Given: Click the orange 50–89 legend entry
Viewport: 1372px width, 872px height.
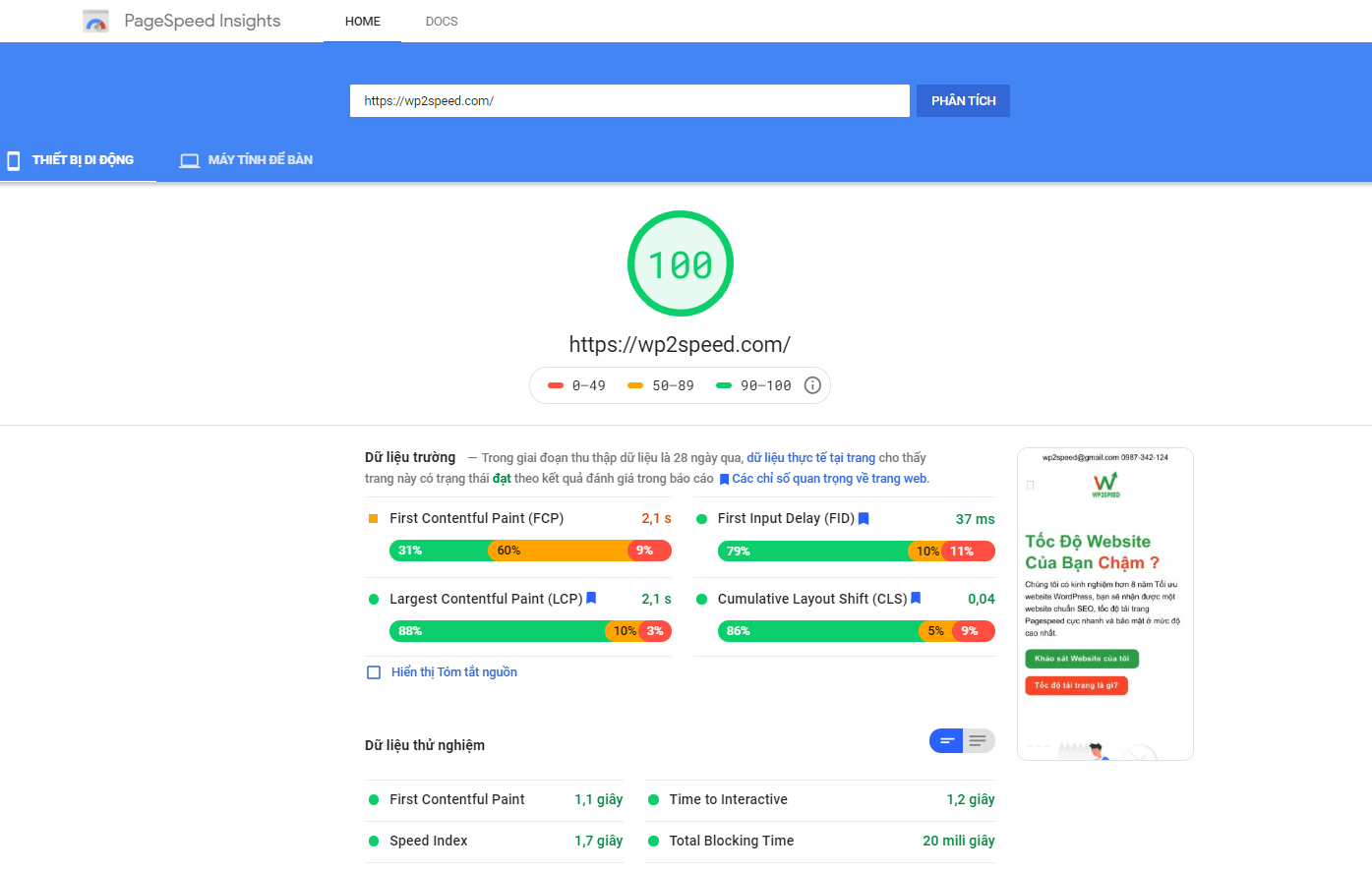Looking at the screenshot, I should coord(661,385).
